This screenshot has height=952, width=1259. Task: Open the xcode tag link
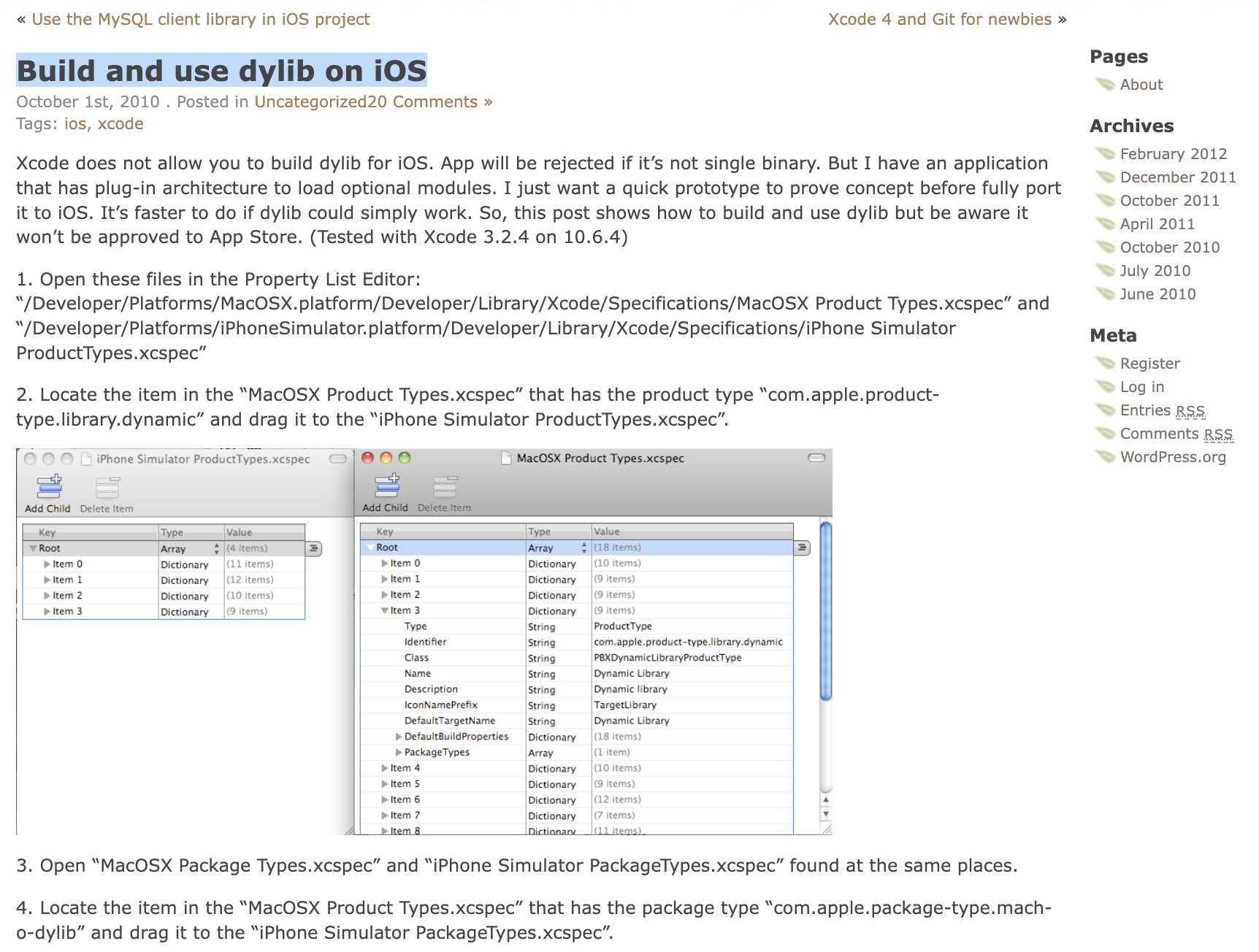(120, 123)
